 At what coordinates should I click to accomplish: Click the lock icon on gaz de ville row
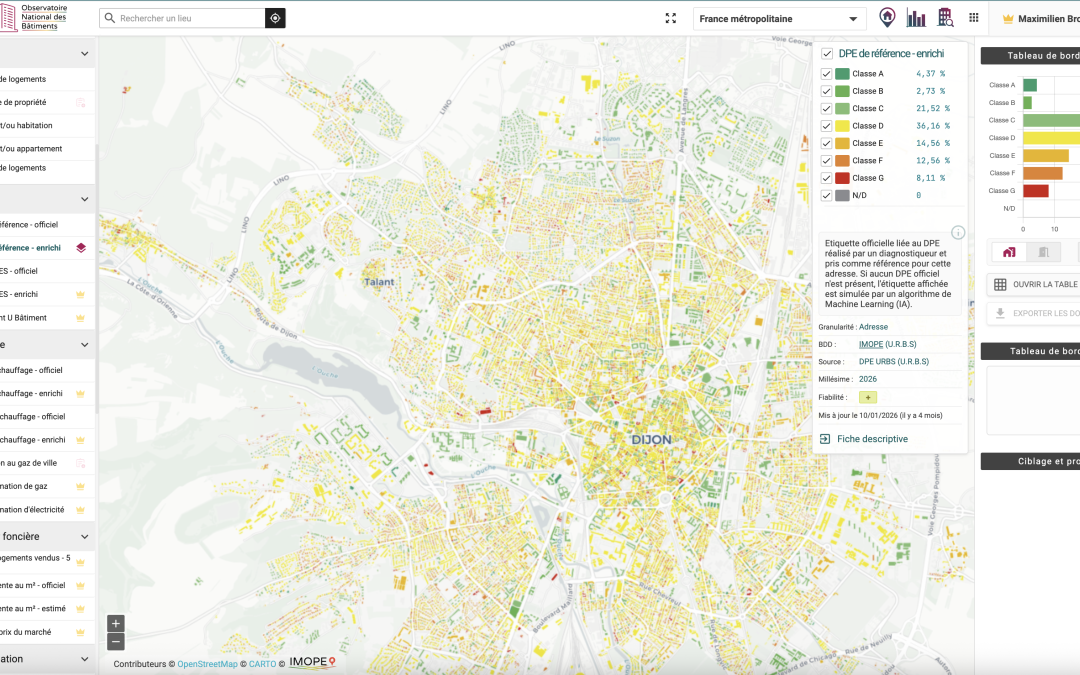click(x=80, y=464)
